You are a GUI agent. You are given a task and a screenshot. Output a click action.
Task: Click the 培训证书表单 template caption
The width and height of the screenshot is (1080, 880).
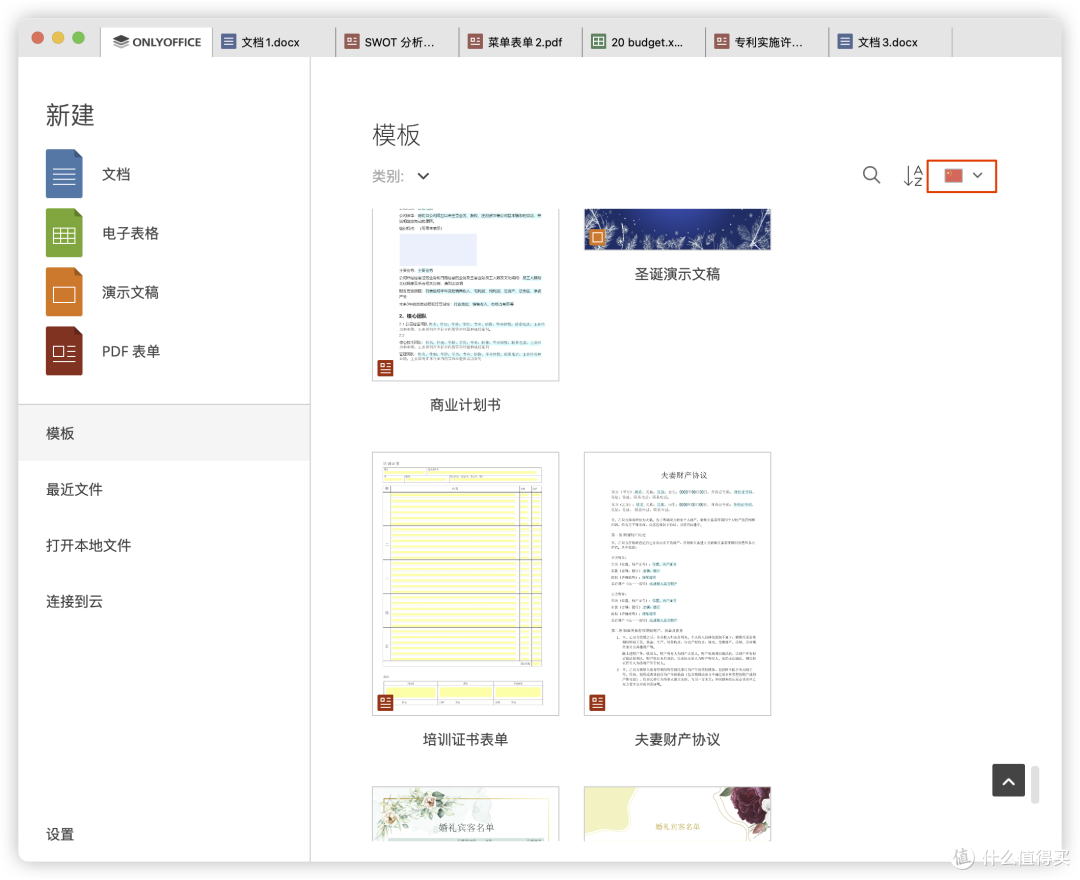click(x=466, y=740)
